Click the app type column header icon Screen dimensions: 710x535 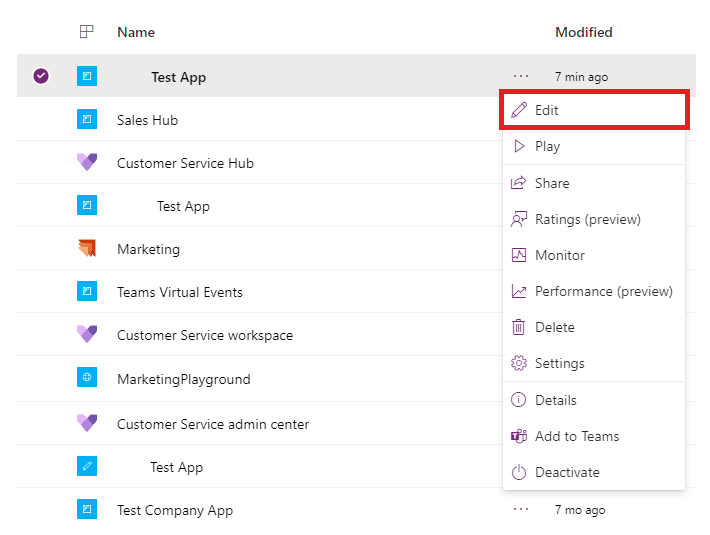pos(86,32)
